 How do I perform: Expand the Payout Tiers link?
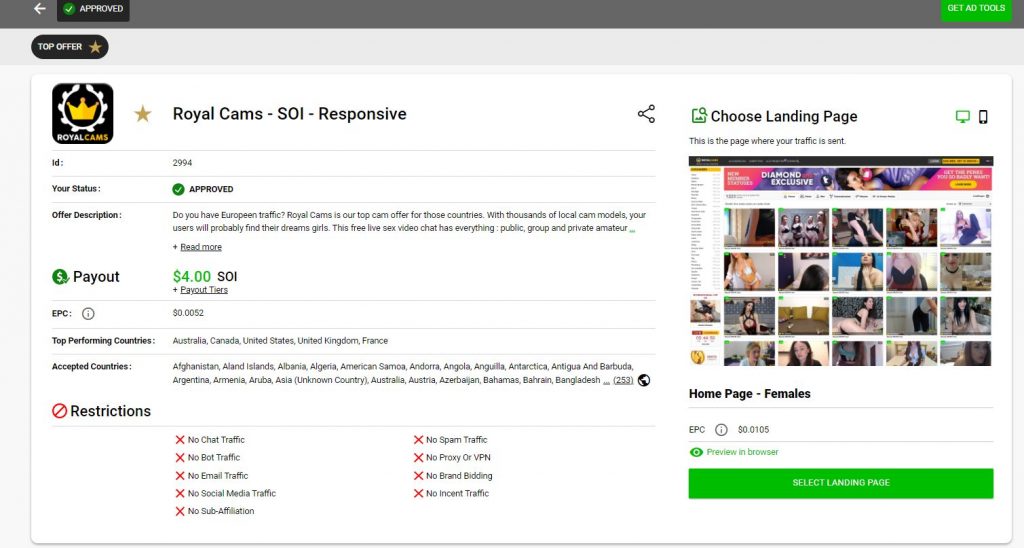(204, 290)
